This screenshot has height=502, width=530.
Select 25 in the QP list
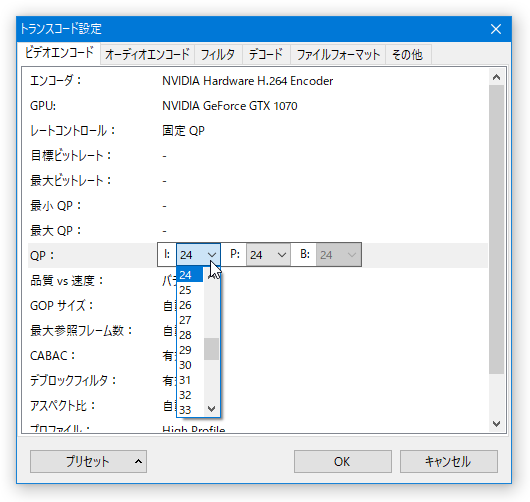(x=190, y=290)
